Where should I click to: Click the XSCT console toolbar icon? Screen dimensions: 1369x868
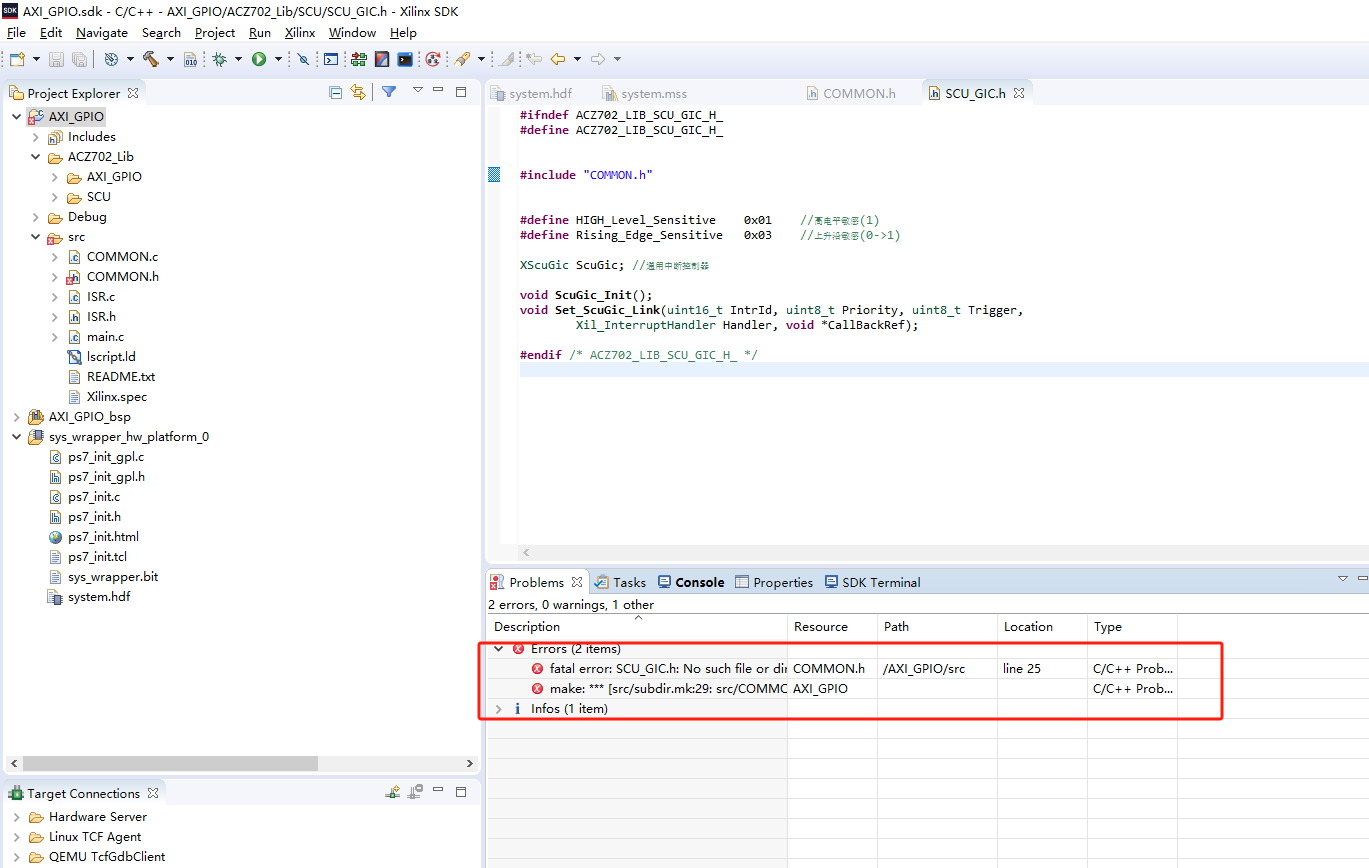330,60
